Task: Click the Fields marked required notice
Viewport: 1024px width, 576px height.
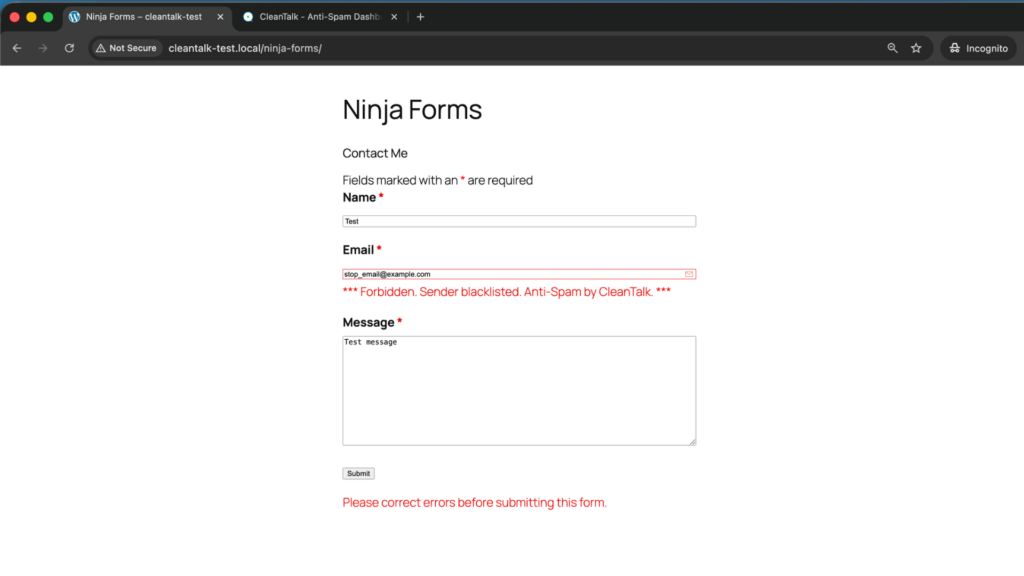Action: [438, 180]
